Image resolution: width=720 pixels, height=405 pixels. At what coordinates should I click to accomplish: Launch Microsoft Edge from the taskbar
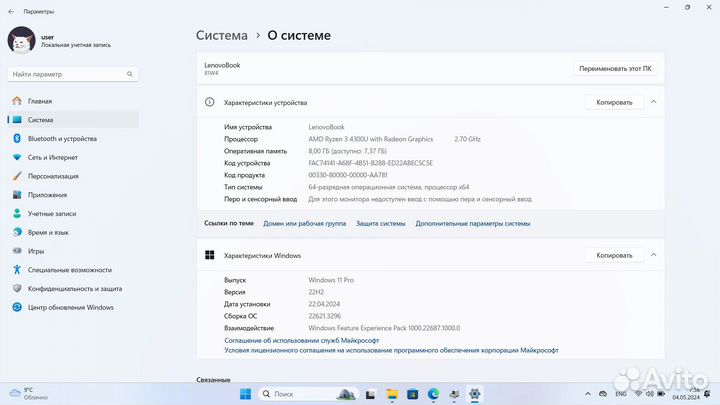[433, 394]
